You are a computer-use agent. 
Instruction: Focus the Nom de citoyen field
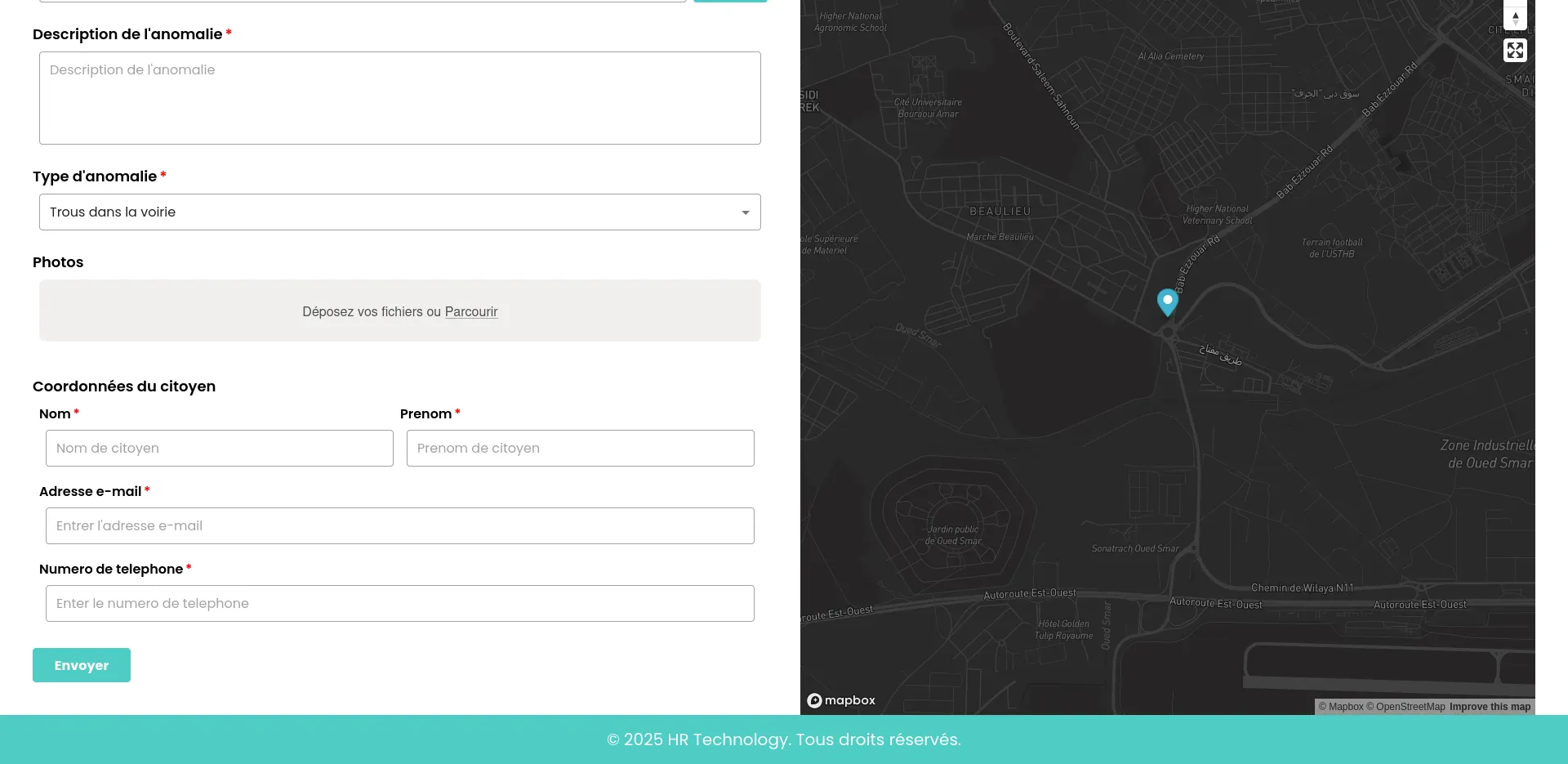220,448
